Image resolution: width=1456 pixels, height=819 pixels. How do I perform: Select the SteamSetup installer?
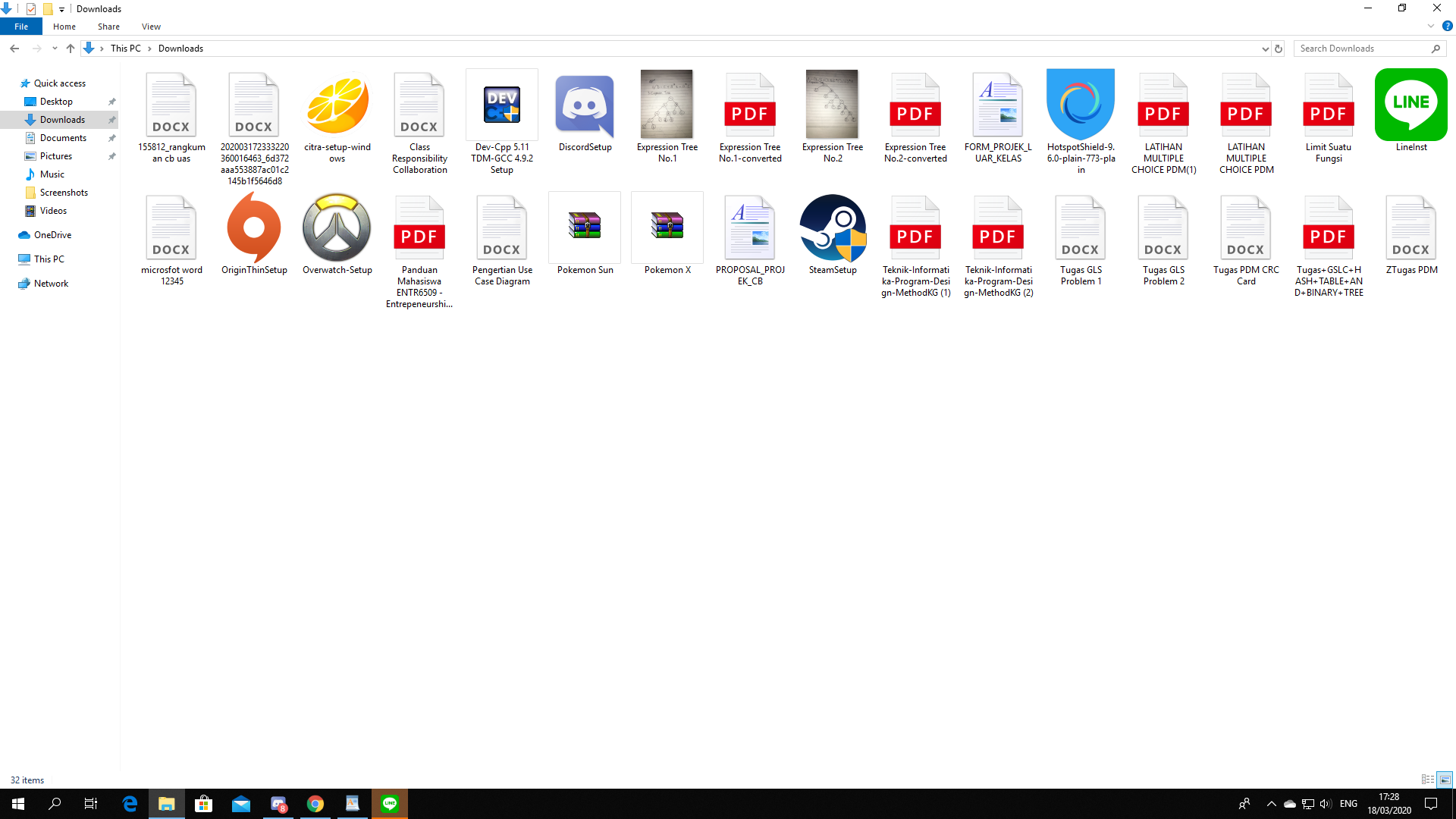833,234
